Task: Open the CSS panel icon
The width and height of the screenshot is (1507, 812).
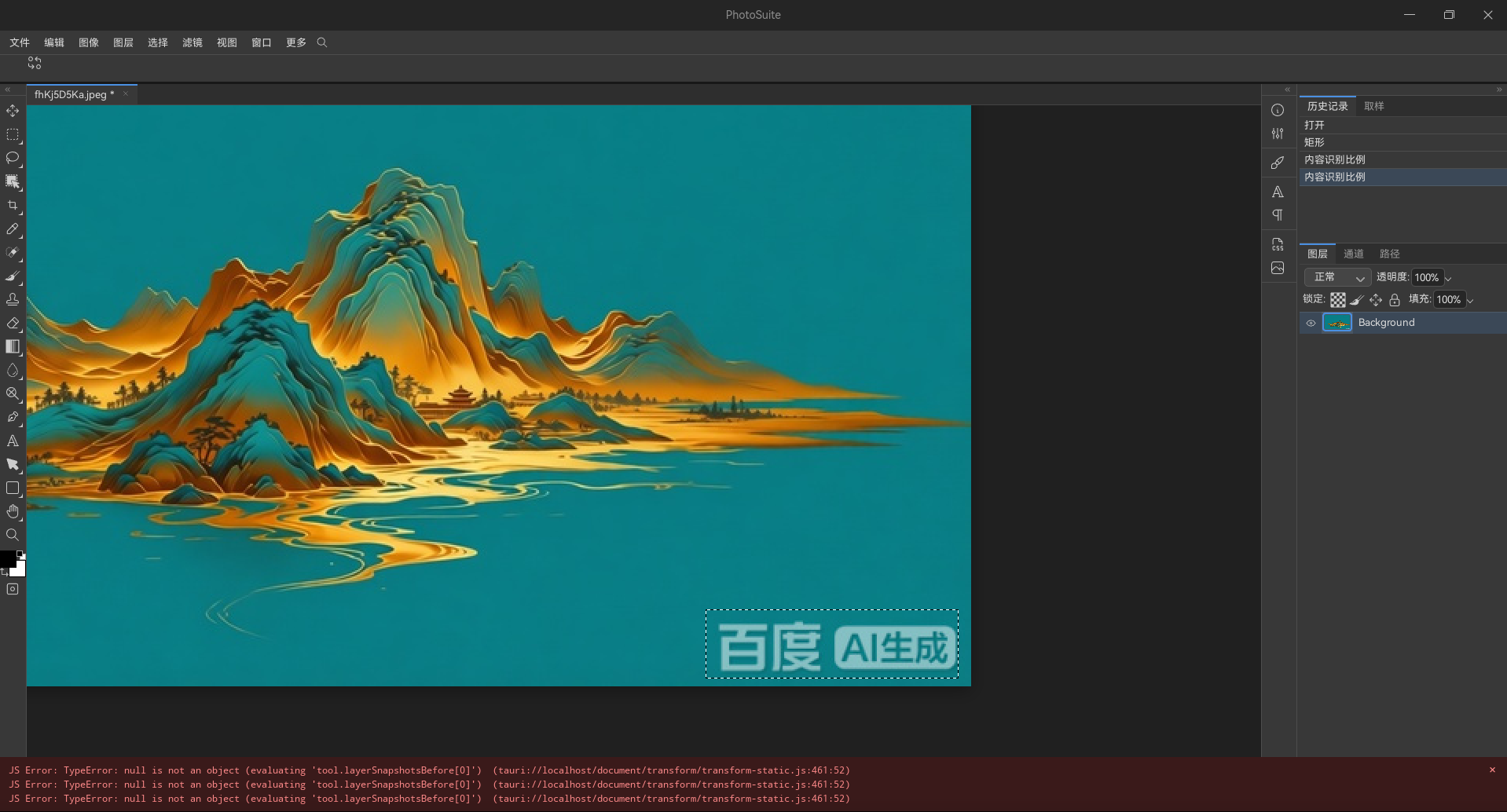Action: point(1278,244)
